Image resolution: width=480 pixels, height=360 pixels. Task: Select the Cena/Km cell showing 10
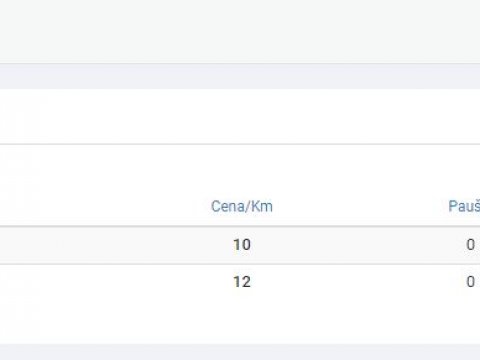[242, 245]
